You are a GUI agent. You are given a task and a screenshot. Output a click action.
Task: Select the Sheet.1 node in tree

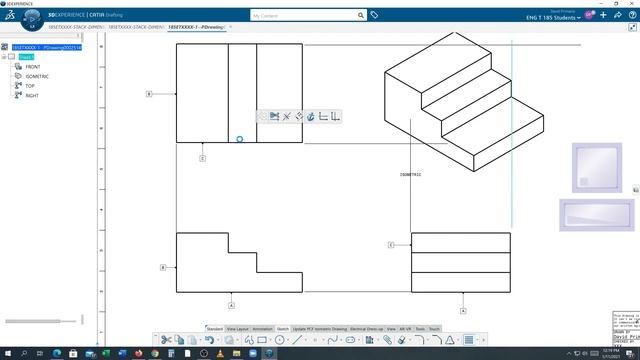[x=26, y=57]
